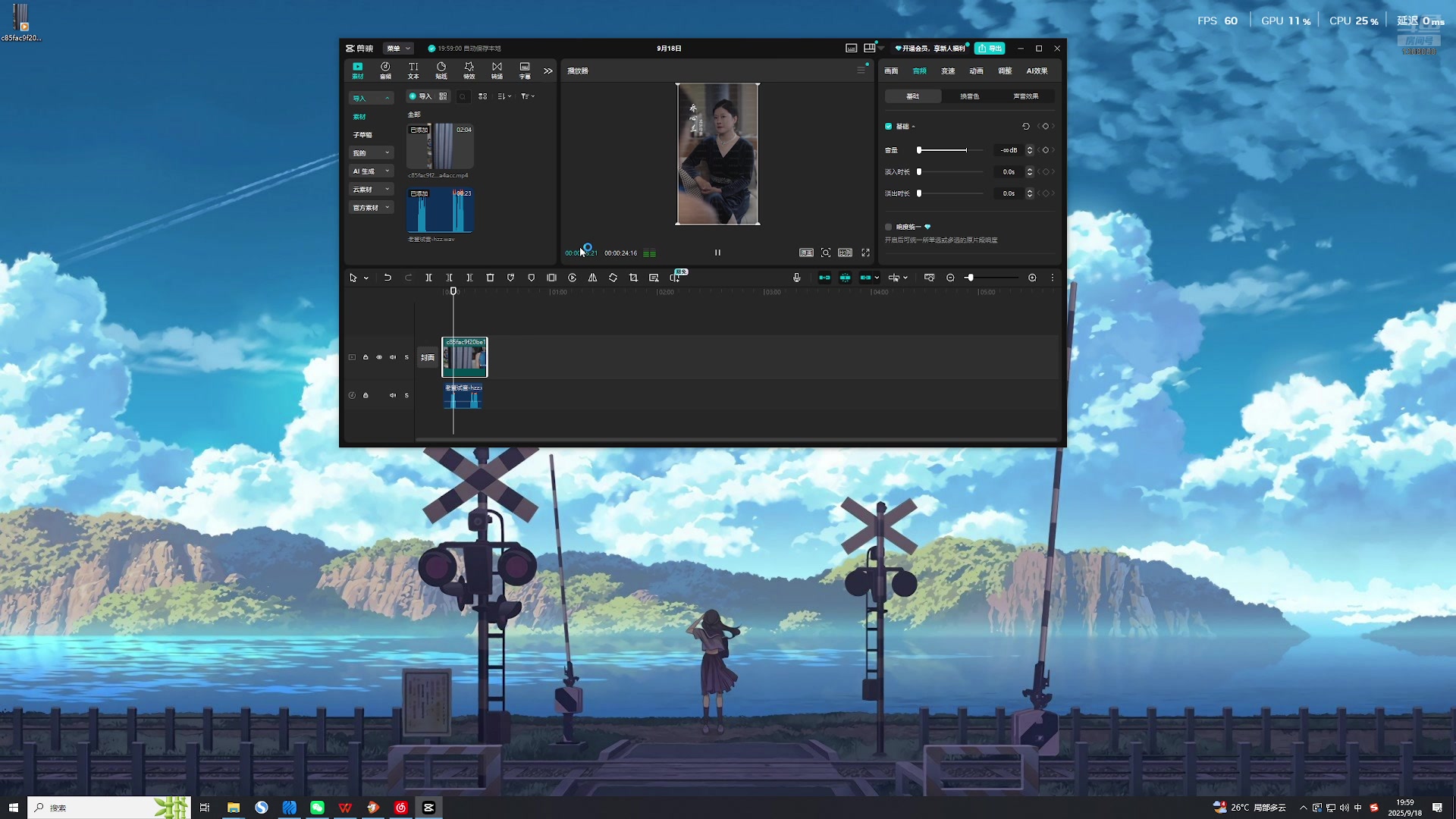
Task: Mute the audio track speaker
Action: pyautogui.click(x=393, y=395)
